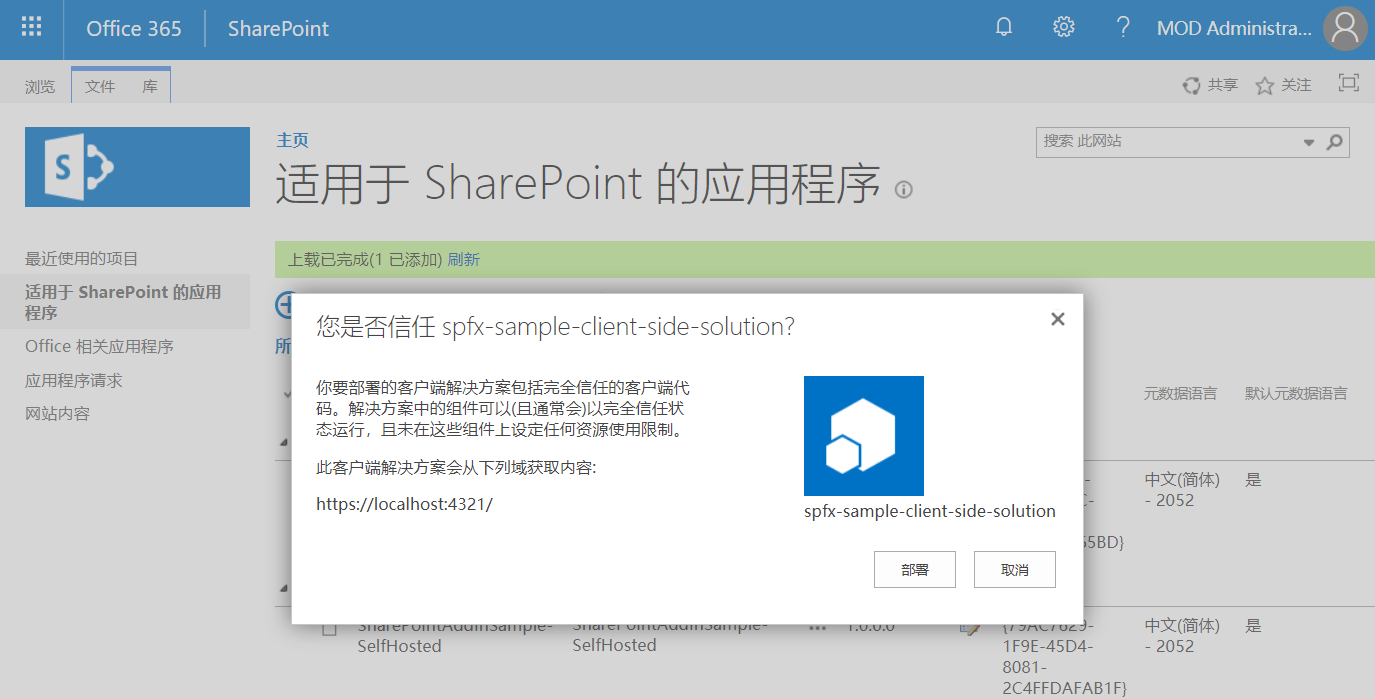Viewport: 1375px width, 699px height.
Task: Click the info icon beside the page title
Action: pos(903,188)
